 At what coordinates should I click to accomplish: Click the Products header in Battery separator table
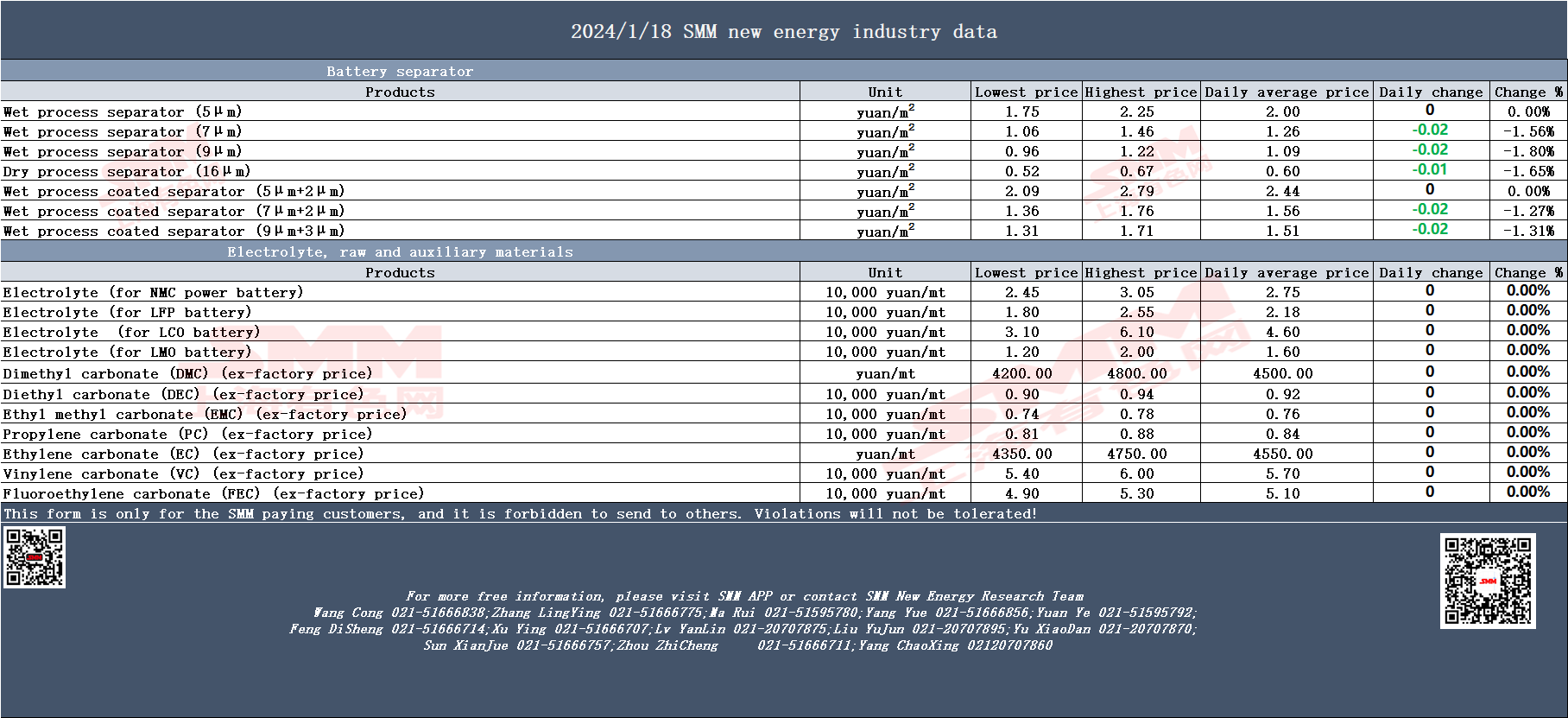point(400,92)
